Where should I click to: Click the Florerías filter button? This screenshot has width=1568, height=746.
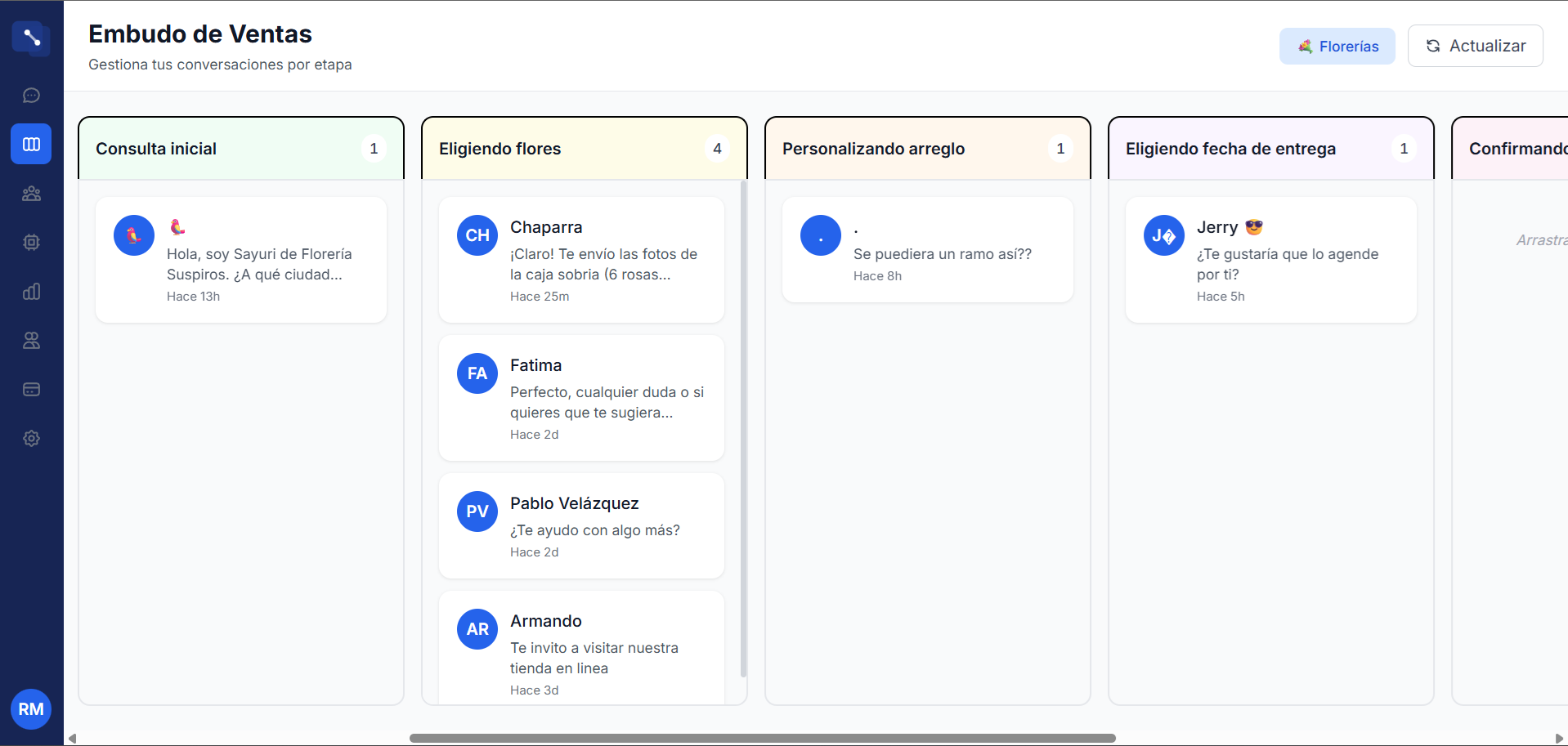pos(1337,47)
